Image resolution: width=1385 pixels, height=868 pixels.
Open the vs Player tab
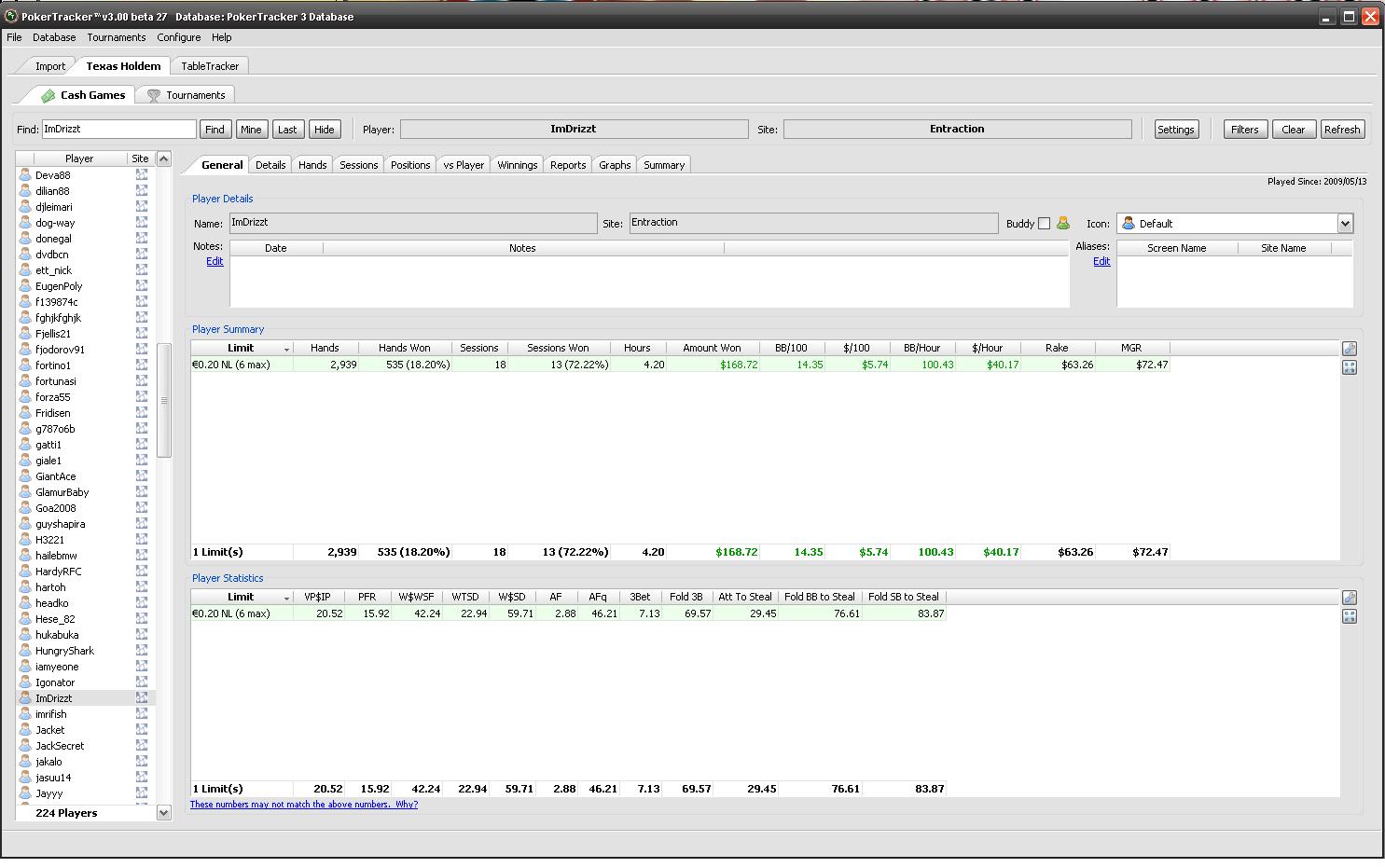click(464, 165)
